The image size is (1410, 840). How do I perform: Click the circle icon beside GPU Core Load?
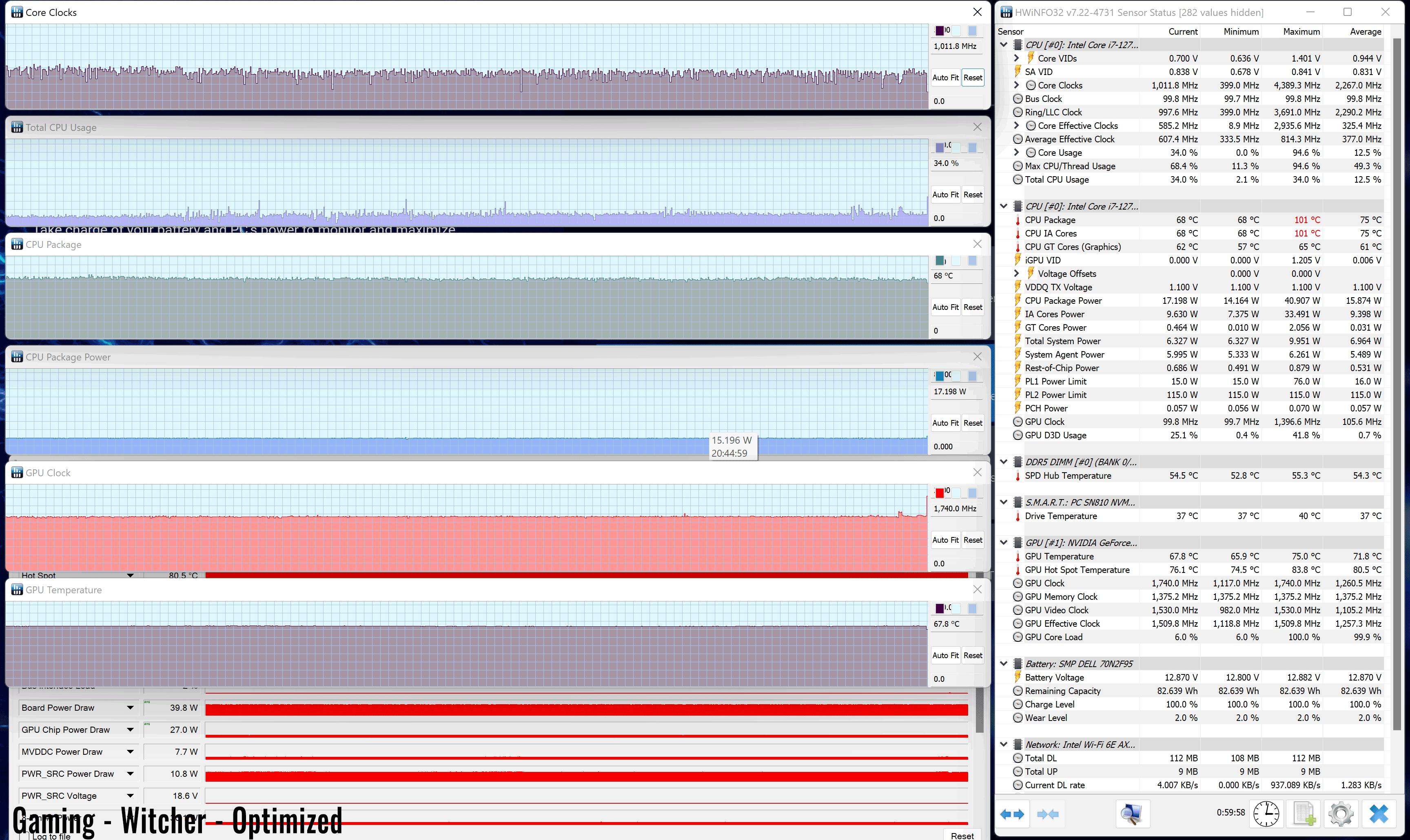pyautogui.click(x=1018, y=637)
